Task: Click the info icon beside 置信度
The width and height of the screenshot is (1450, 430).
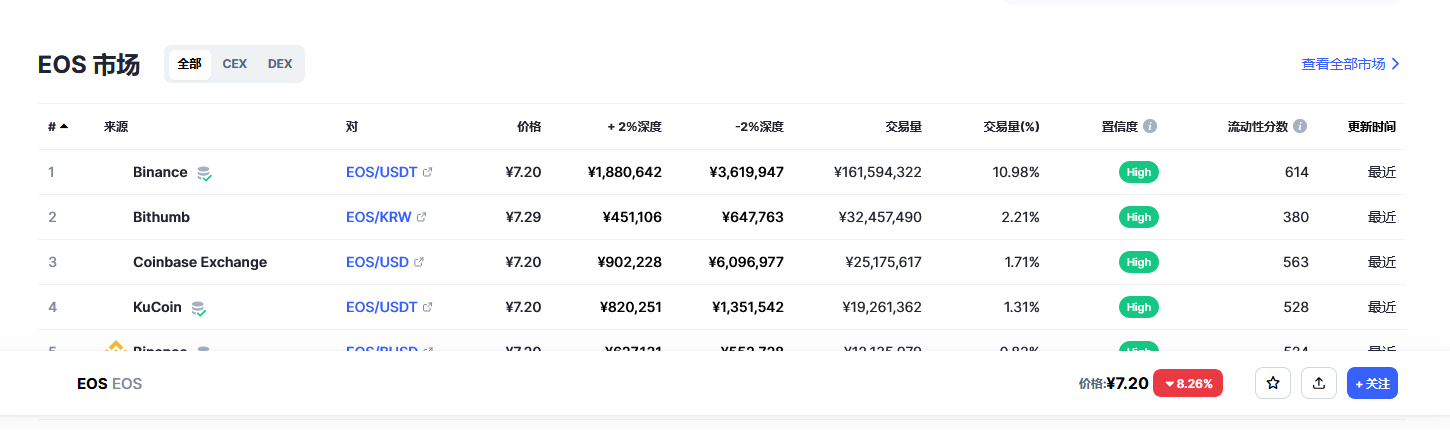Action: click(x=1150, y=127)
